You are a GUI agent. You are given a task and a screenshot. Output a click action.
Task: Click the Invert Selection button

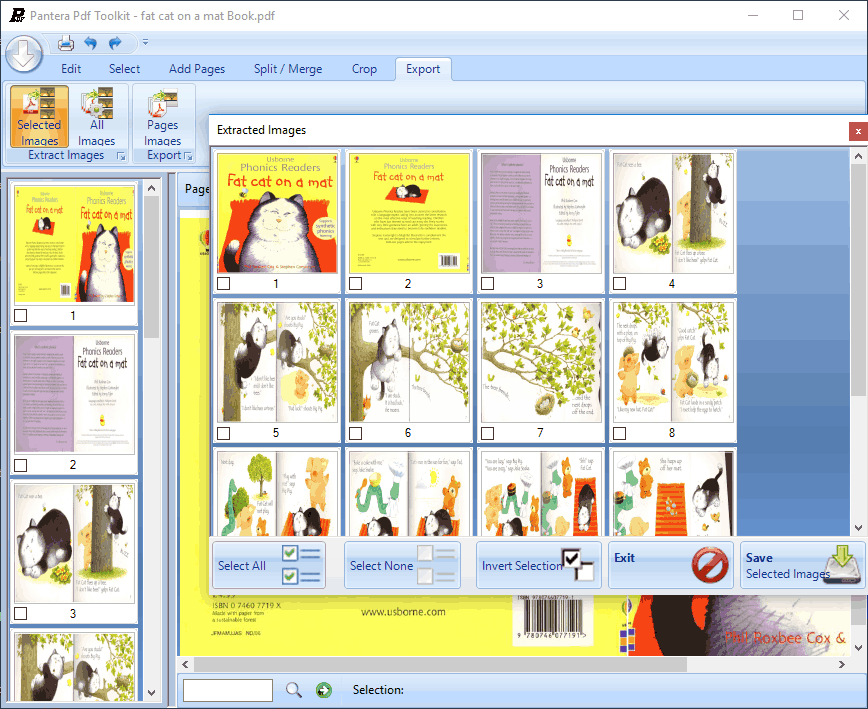(x=539, y=565)
